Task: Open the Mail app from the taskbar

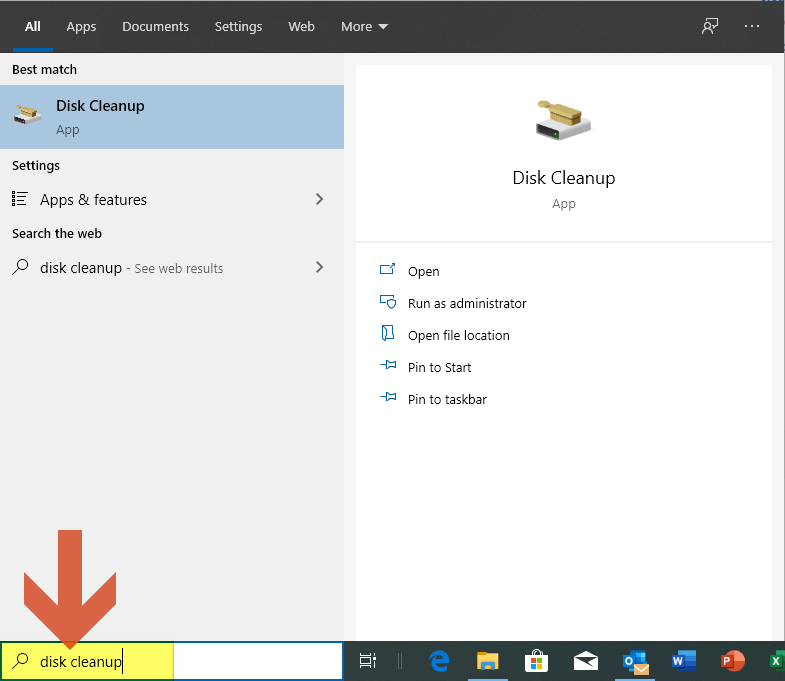Action: pyautogui.click(x=586, y=661)
